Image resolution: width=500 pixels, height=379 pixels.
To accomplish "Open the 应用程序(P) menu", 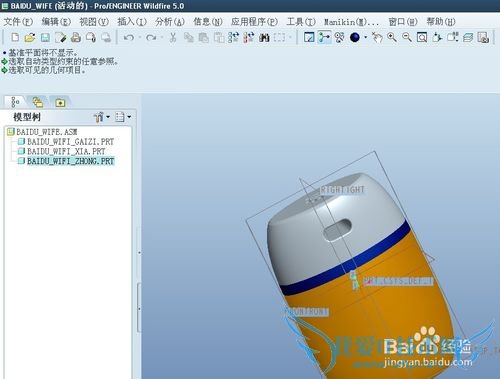I will pyautogui.click(x=254, y=22).
